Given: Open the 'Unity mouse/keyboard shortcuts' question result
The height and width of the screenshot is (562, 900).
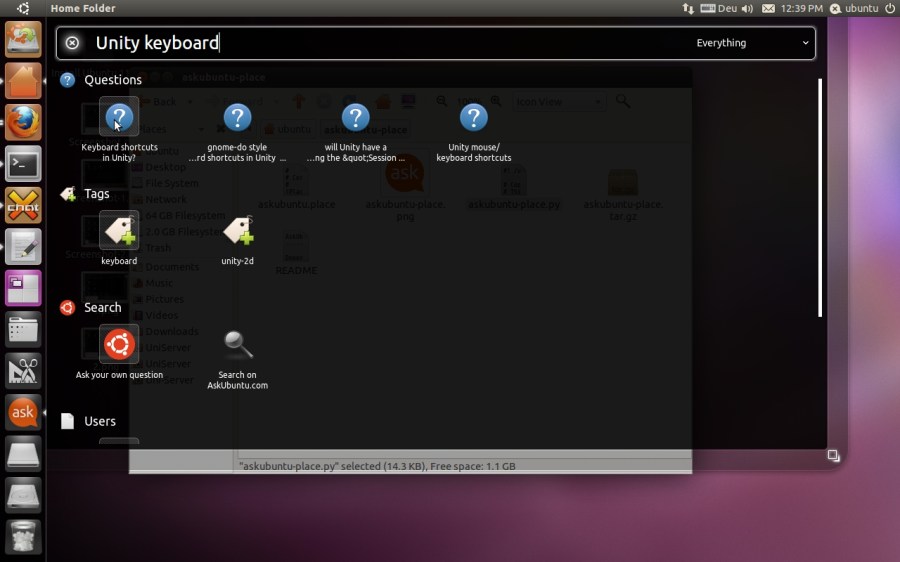Looking at the screenshot, I should click(473, 120).
